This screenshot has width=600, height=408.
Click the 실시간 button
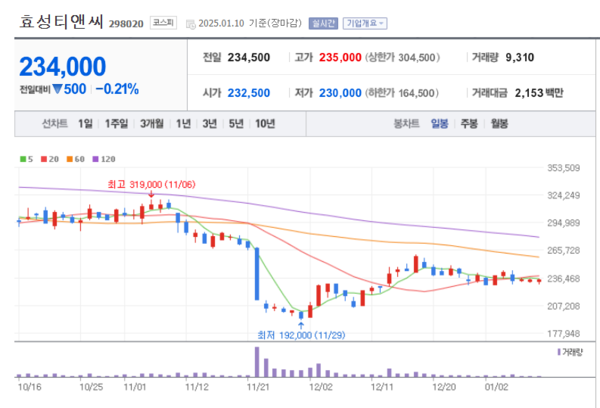coord(323,23)
